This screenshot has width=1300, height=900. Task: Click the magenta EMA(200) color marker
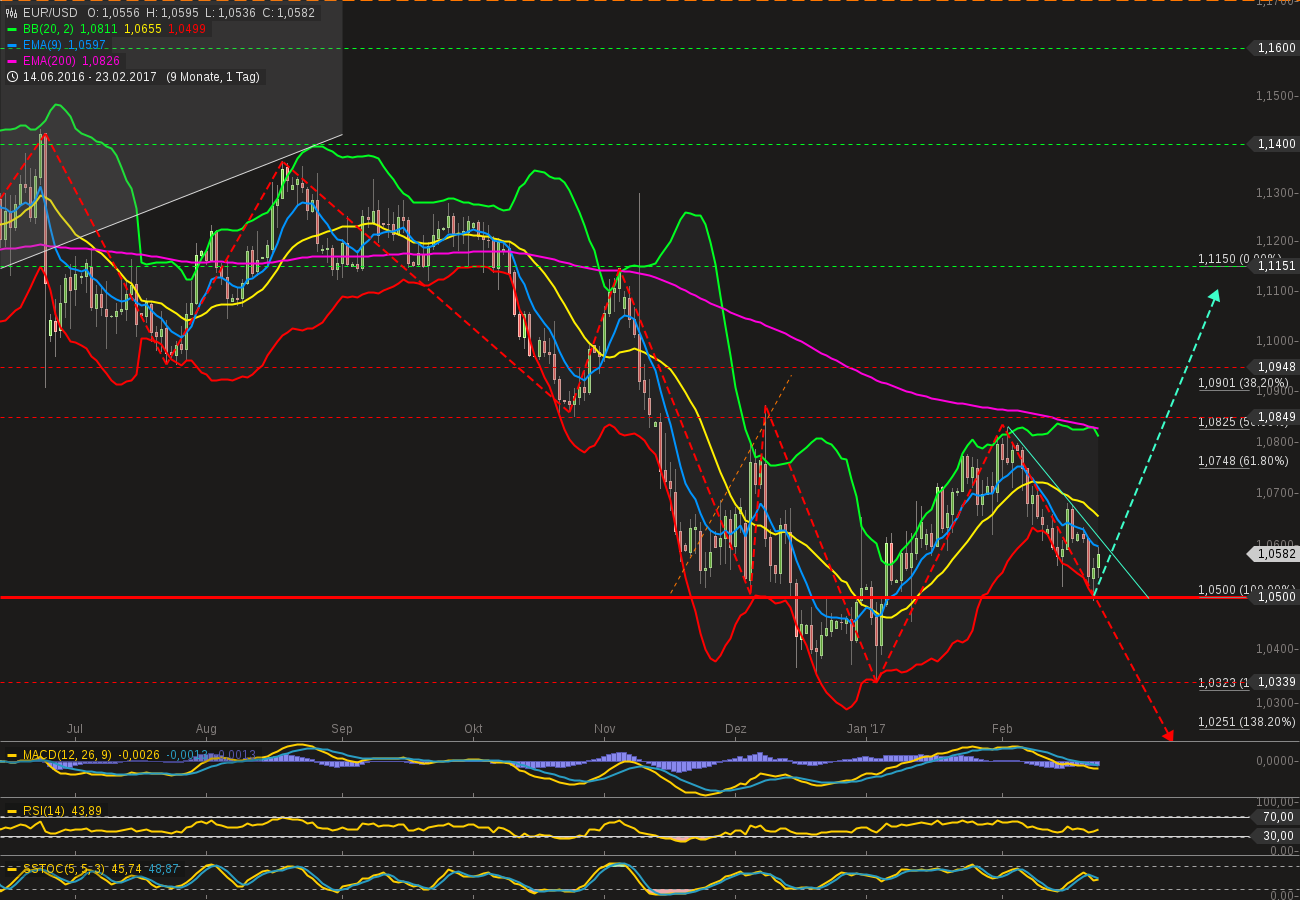coord(12,61)
